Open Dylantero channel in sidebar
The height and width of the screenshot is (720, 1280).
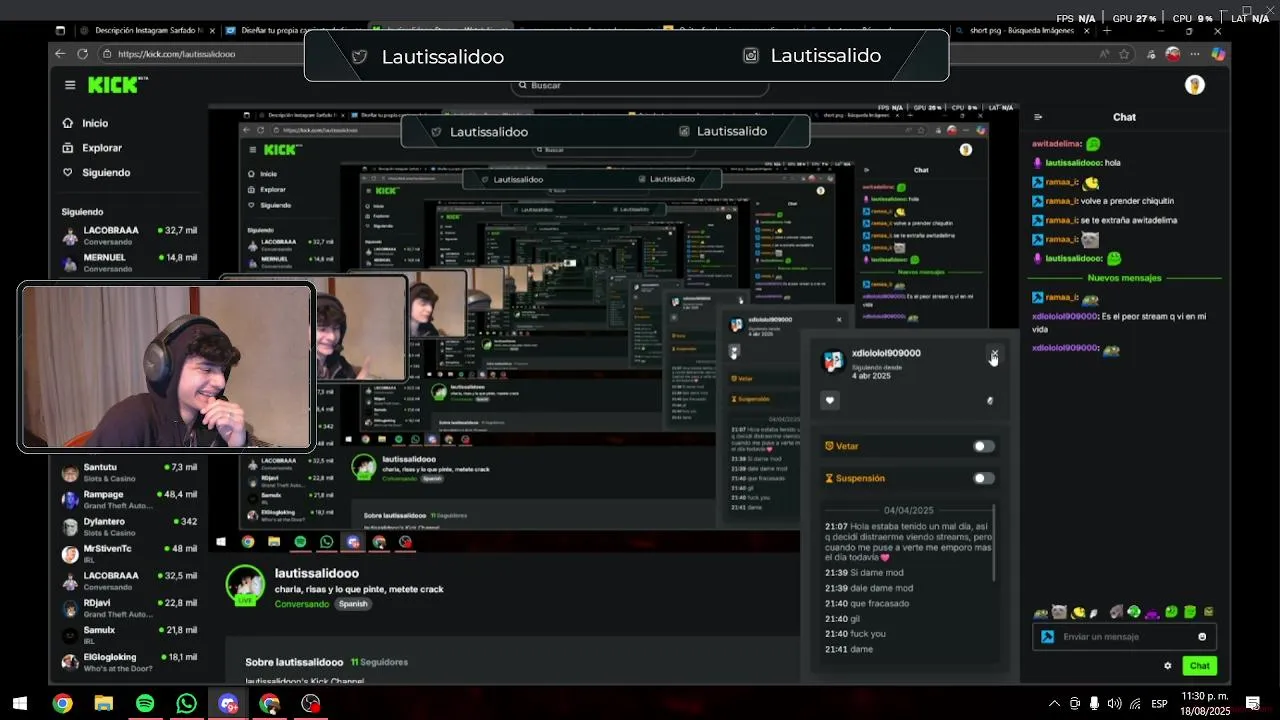[x=129, y=526]
